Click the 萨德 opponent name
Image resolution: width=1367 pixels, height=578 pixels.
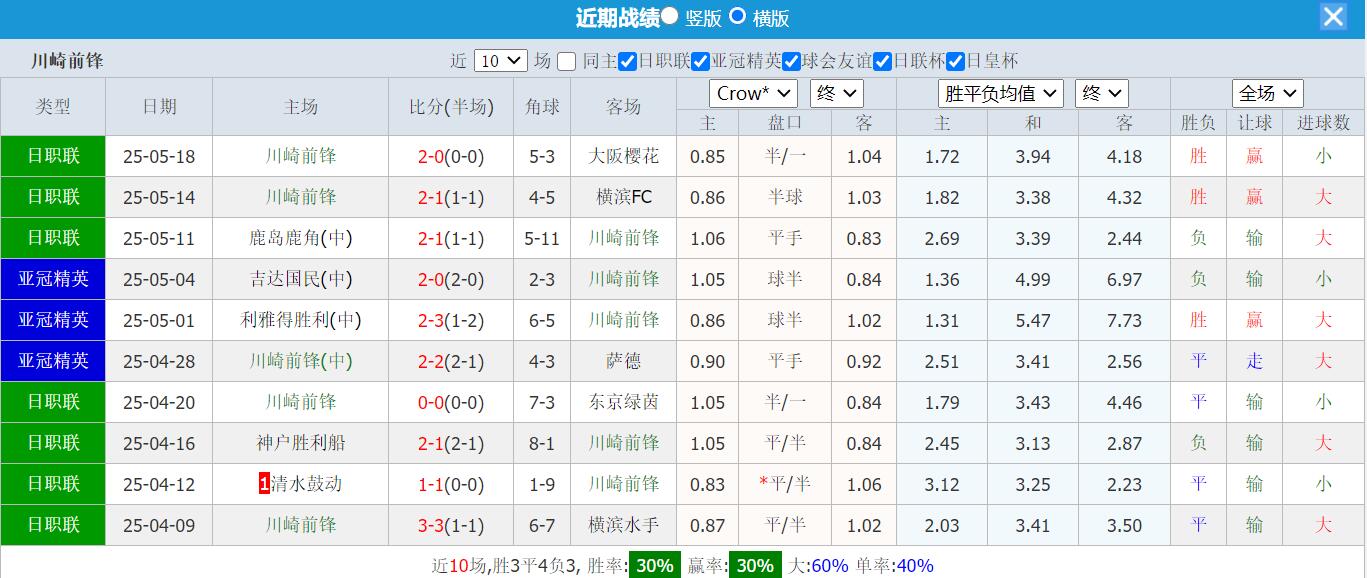pos(623,361)
